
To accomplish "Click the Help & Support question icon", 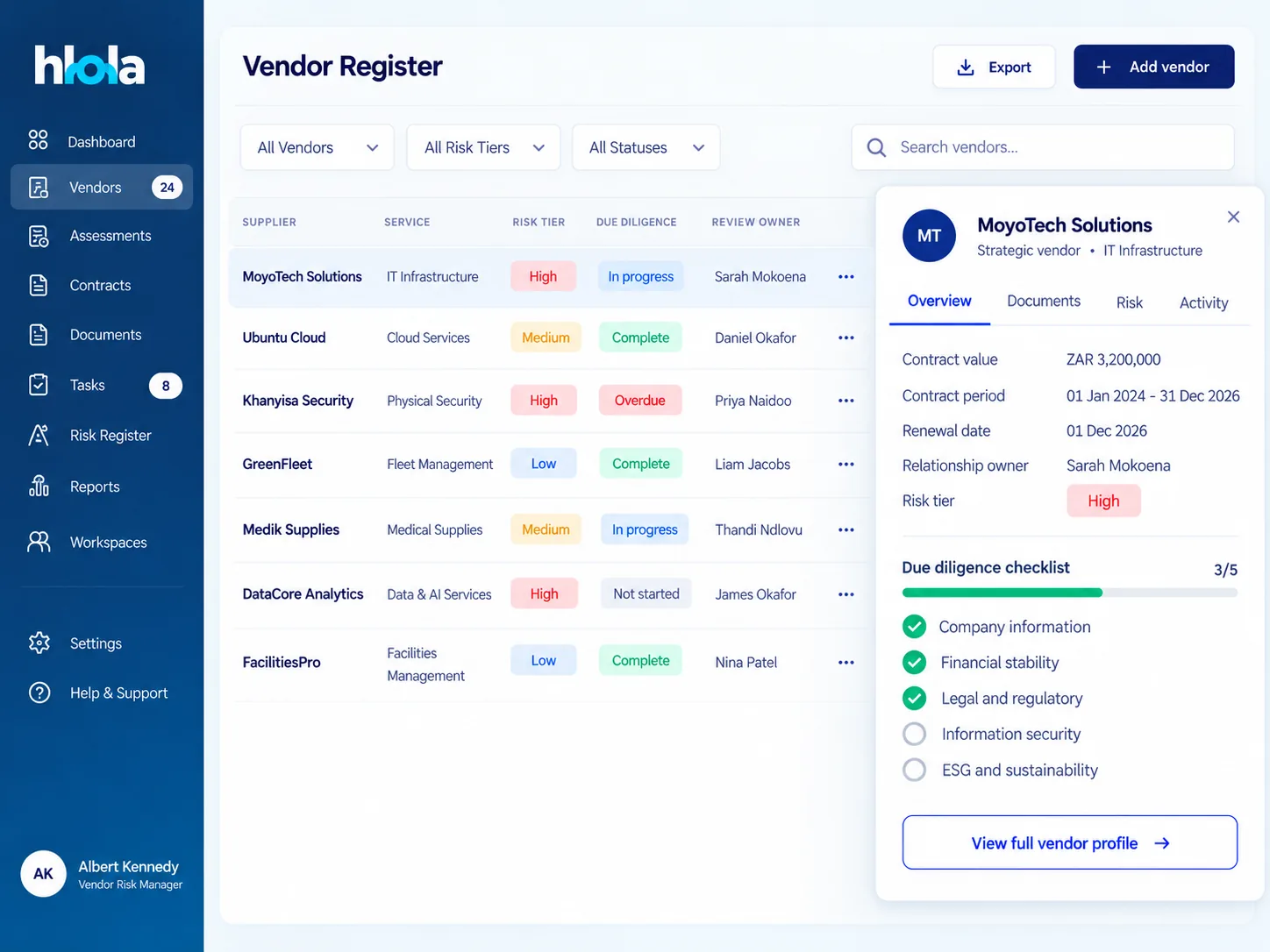I will pos(39,693).
